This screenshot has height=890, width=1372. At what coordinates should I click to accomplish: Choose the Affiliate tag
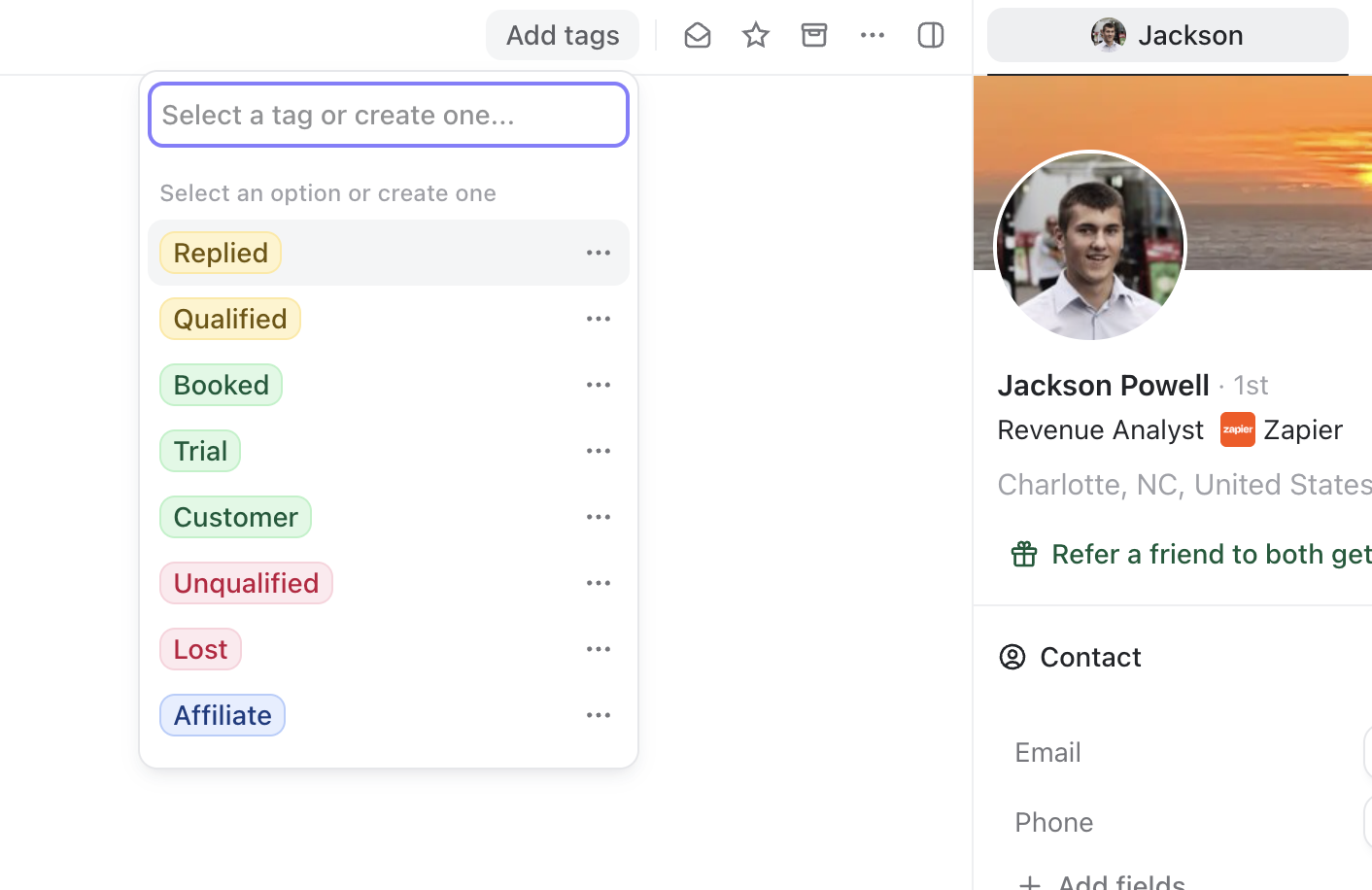click(223, 715)
